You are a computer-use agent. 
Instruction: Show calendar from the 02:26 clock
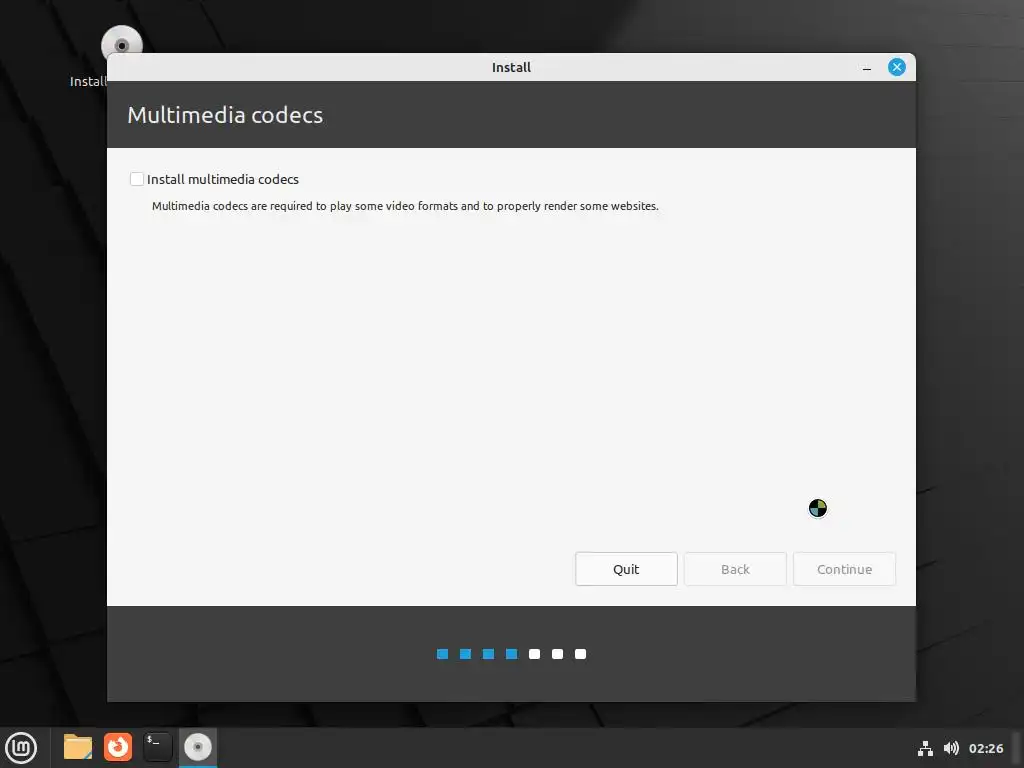coord(985,748)
